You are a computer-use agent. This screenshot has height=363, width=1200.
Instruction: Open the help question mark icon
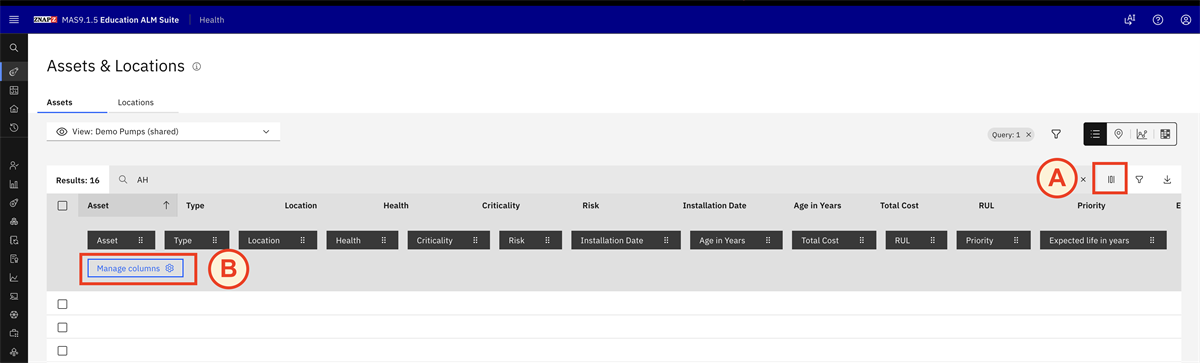[1157, 19]
